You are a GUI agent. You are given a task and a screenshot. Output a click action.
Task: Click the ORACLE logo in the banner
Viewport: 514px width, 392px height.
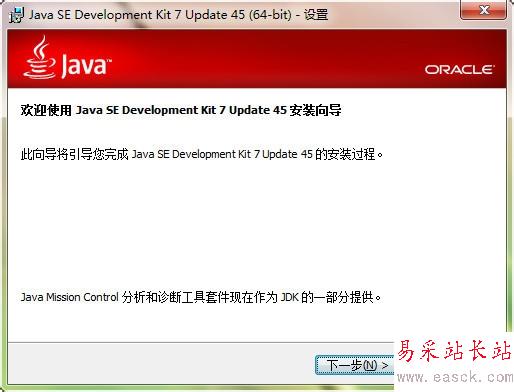460,70
